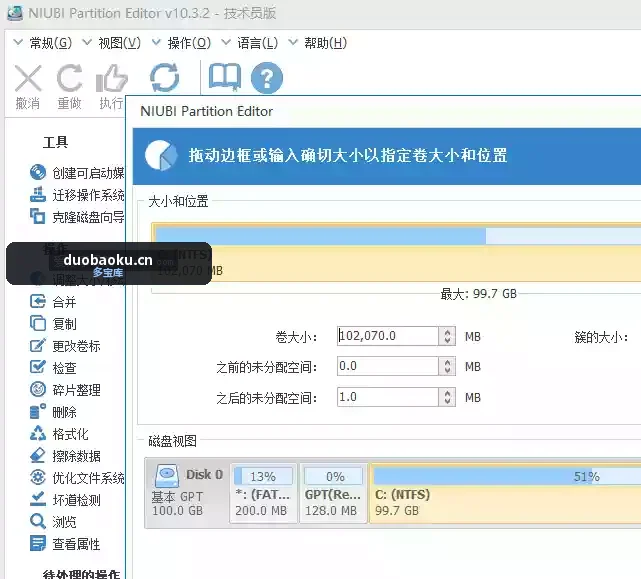Click the 工具 section header
This screenshot has height=579, width=641.
click(56, 142)
